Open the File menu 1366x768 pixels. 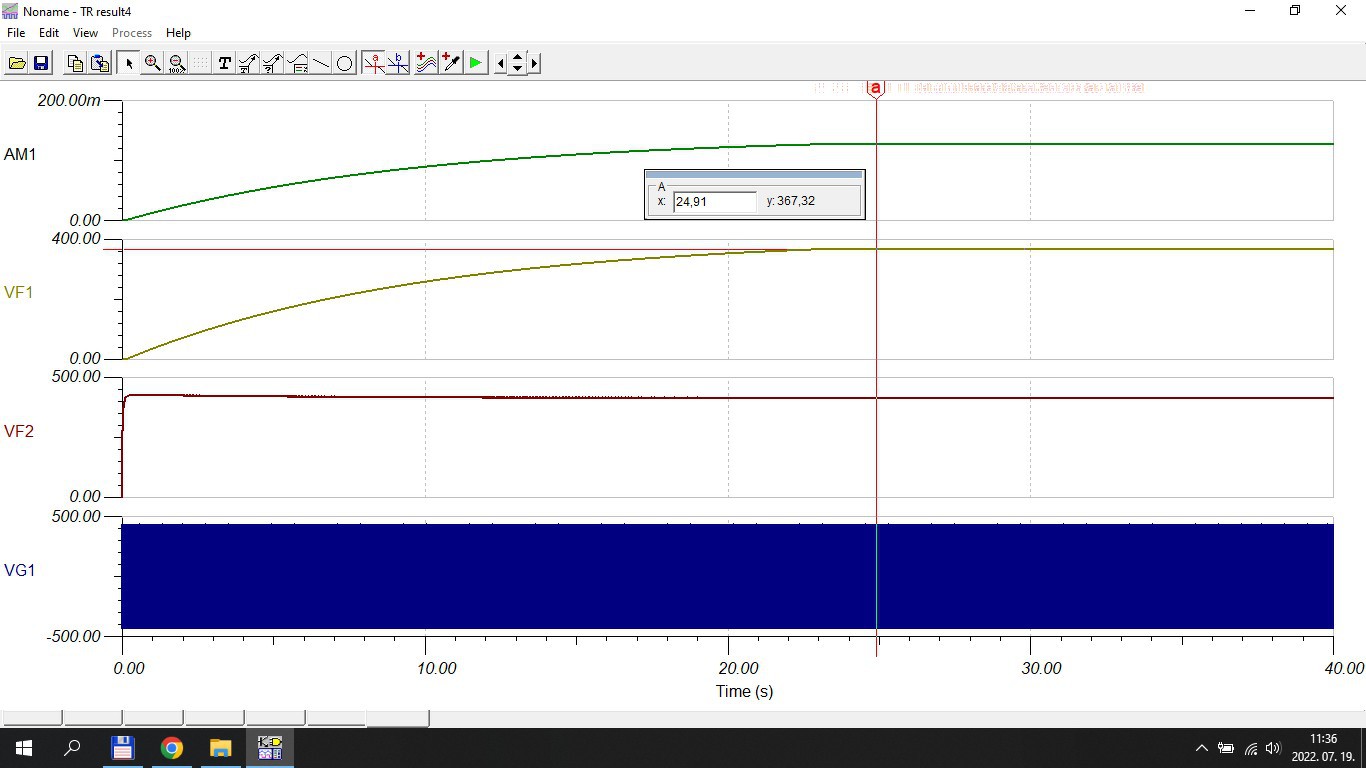pos(16,33)
